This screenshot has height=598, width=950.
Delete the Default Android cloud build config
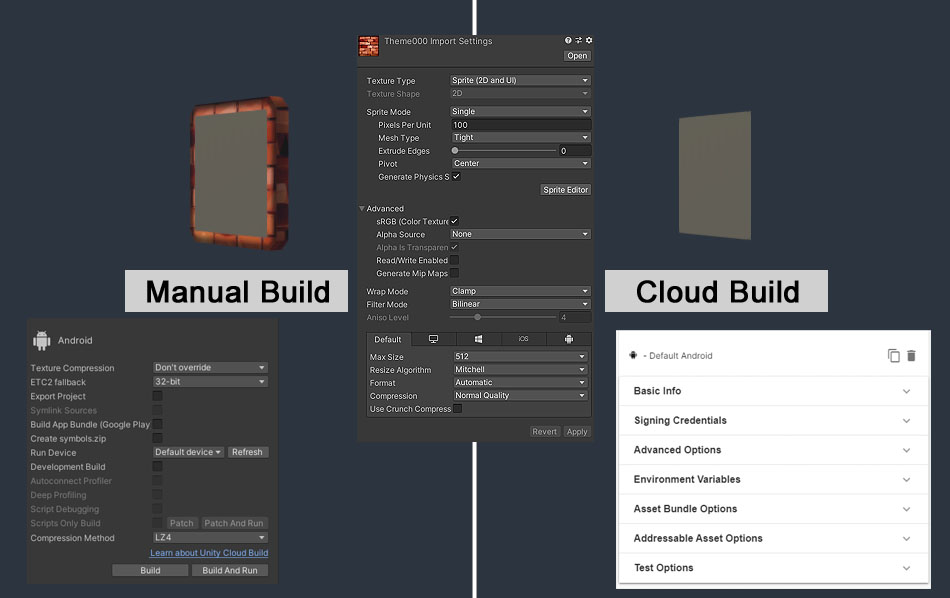click(913, 355)
